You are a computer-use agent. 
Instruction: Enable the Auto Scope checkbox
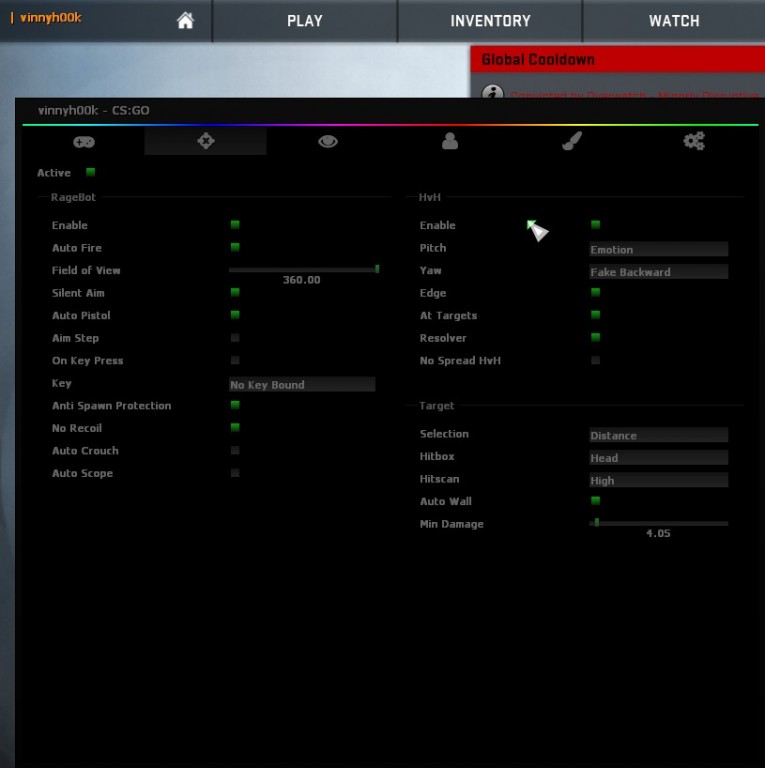[235, 473]
